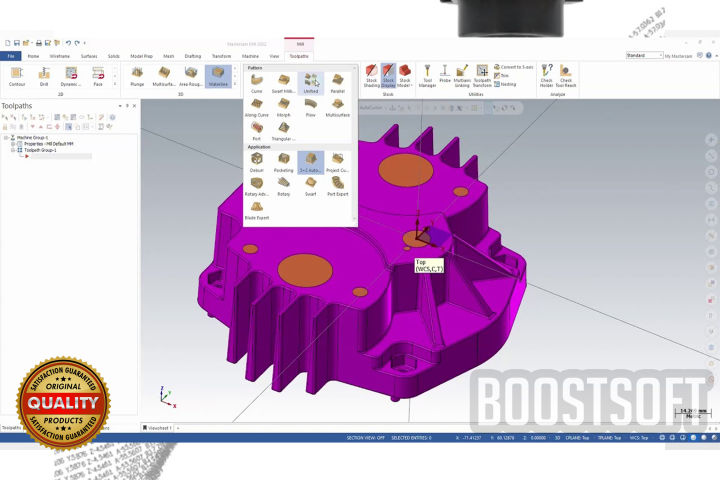720x480 pixels.
Task: Select the Contour 2D toolpath
Action: (x=17, y=76)
